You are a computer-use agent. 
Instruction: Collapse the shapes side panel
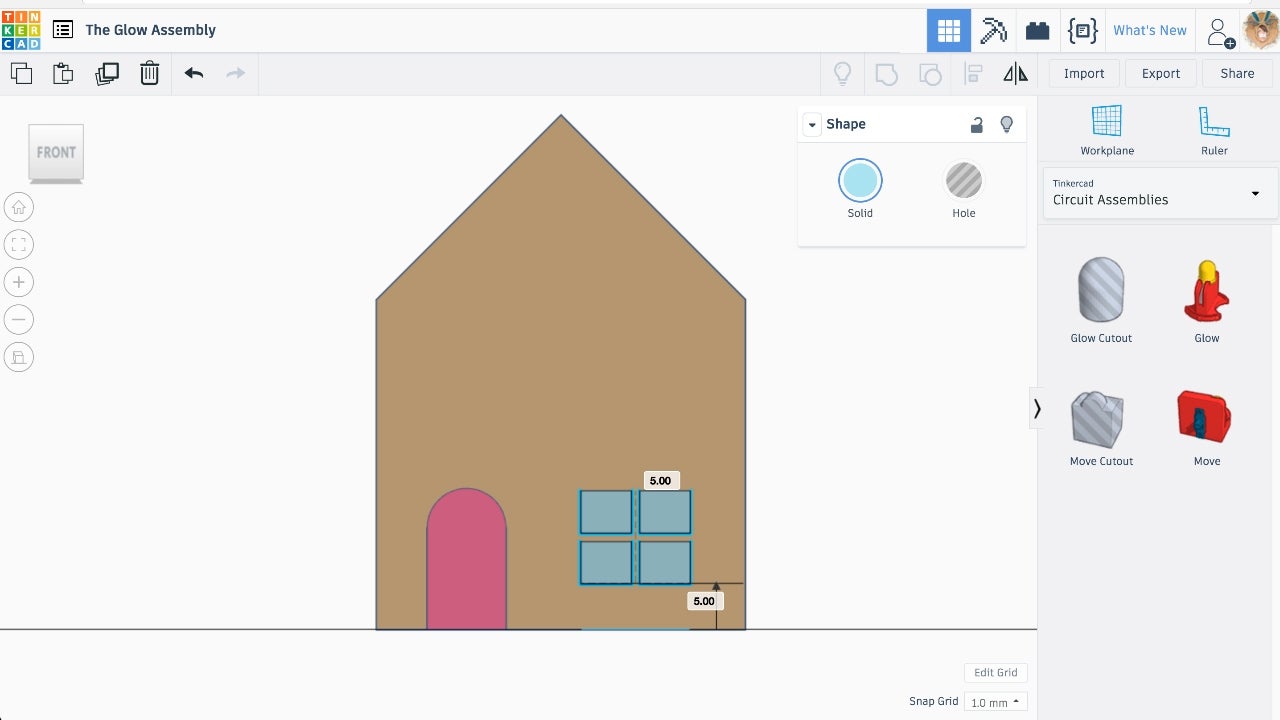(1037, 408)
